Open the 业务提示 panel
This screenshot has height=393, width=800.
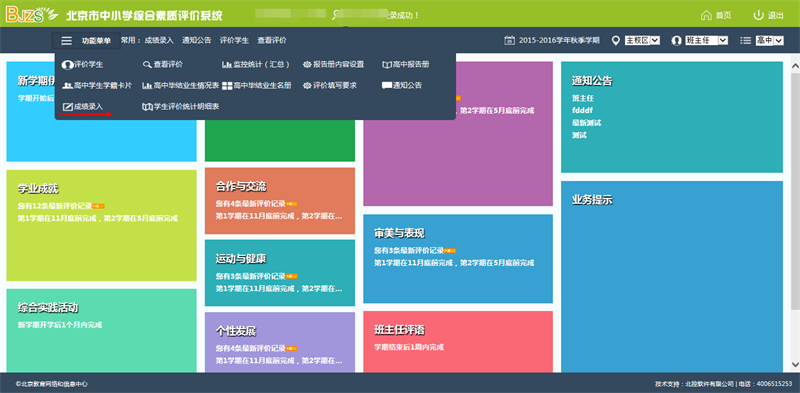click(672, 277)
